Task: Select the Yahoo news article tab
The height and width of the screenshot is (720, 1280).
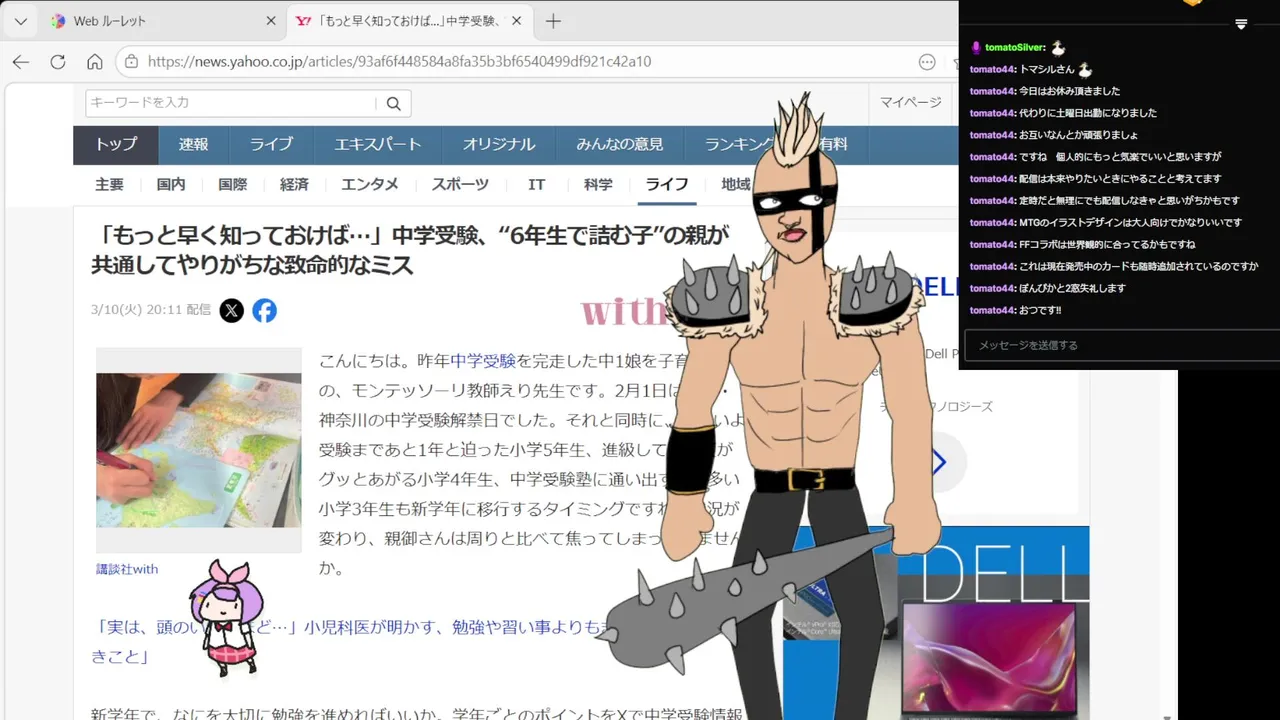Action: (410, 21)
